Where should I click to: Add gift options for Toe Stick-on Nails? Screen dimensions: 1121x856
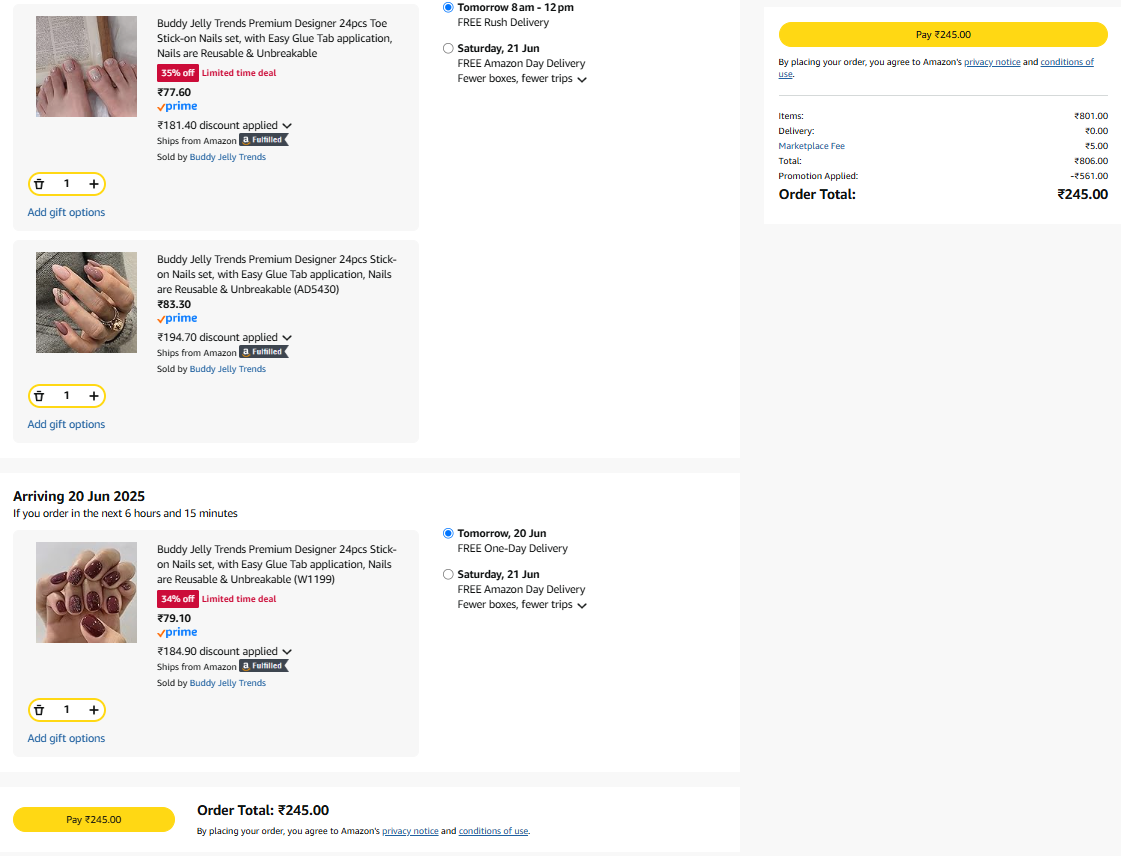click(66, 212)
